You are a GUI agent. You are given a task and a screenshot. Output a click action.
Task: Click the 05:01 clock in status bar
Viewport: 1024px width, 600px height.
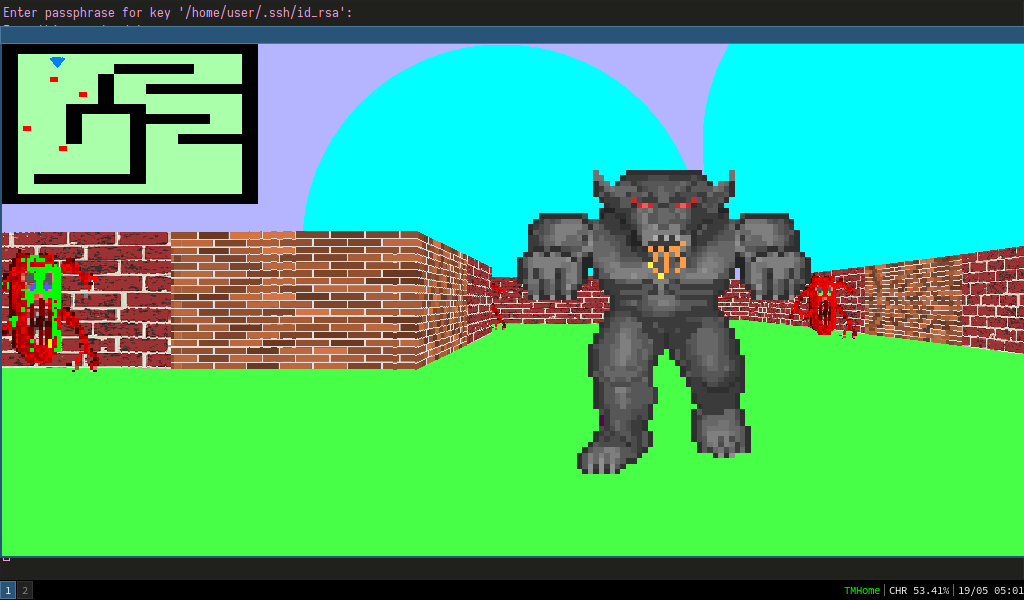[1009, 590]
